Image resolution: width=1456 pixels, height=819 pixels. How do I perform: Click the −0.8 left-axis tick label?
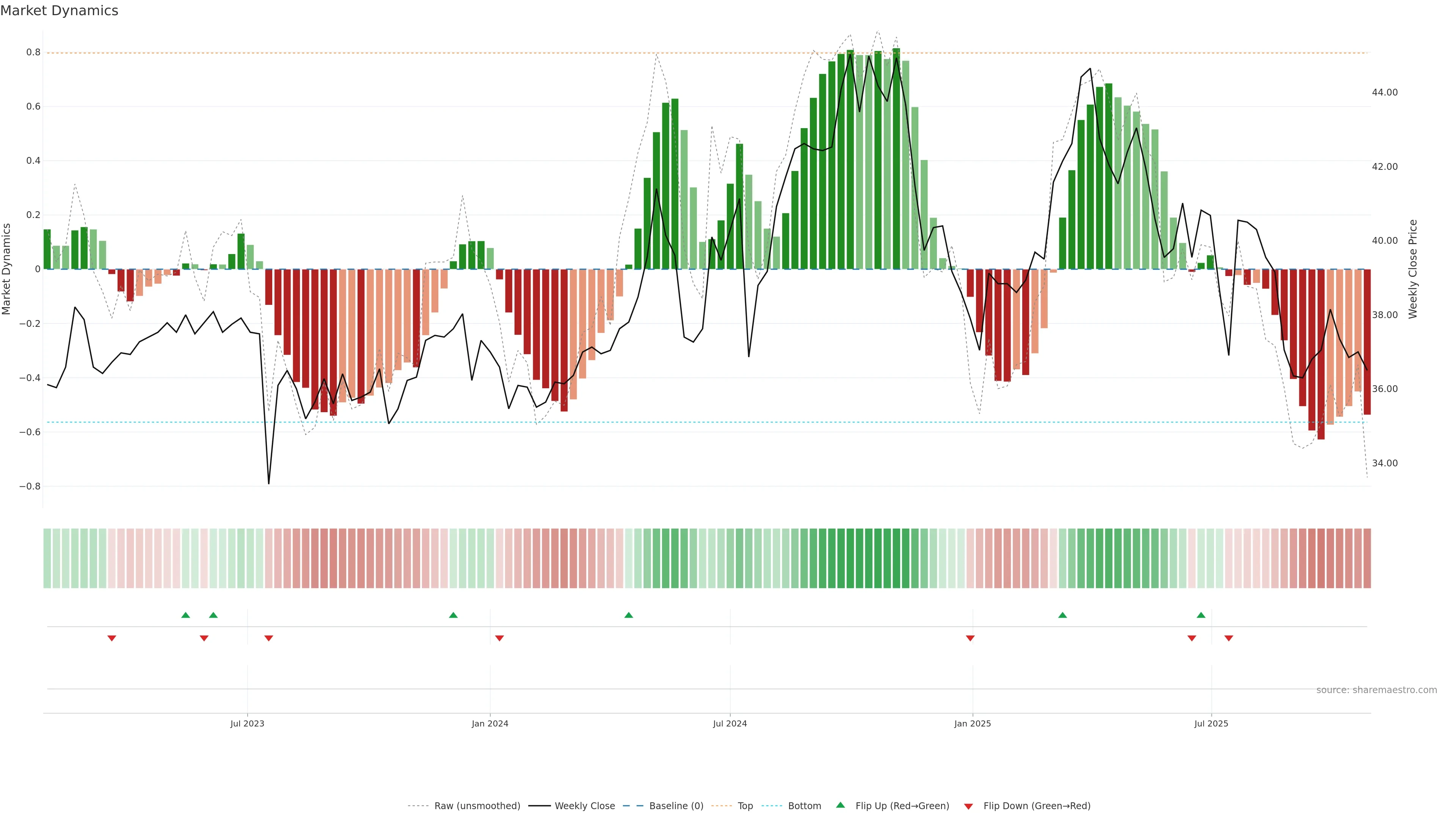[x=30, y=486]
